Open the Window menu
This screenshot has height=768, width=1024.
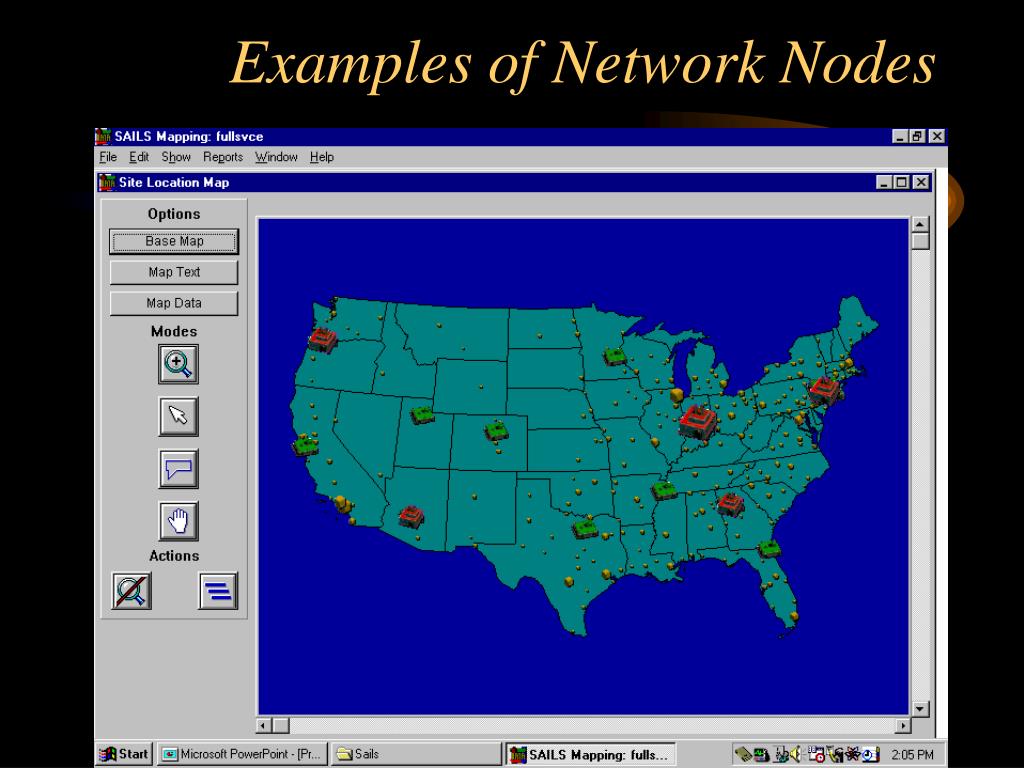pos(276,157)
